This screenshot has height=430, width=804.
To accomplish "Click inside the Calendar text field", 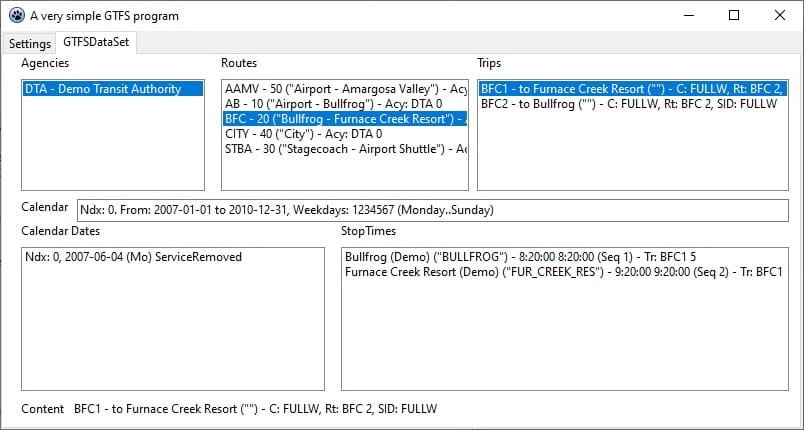I will pyautogui.click(x=433, y=210).
